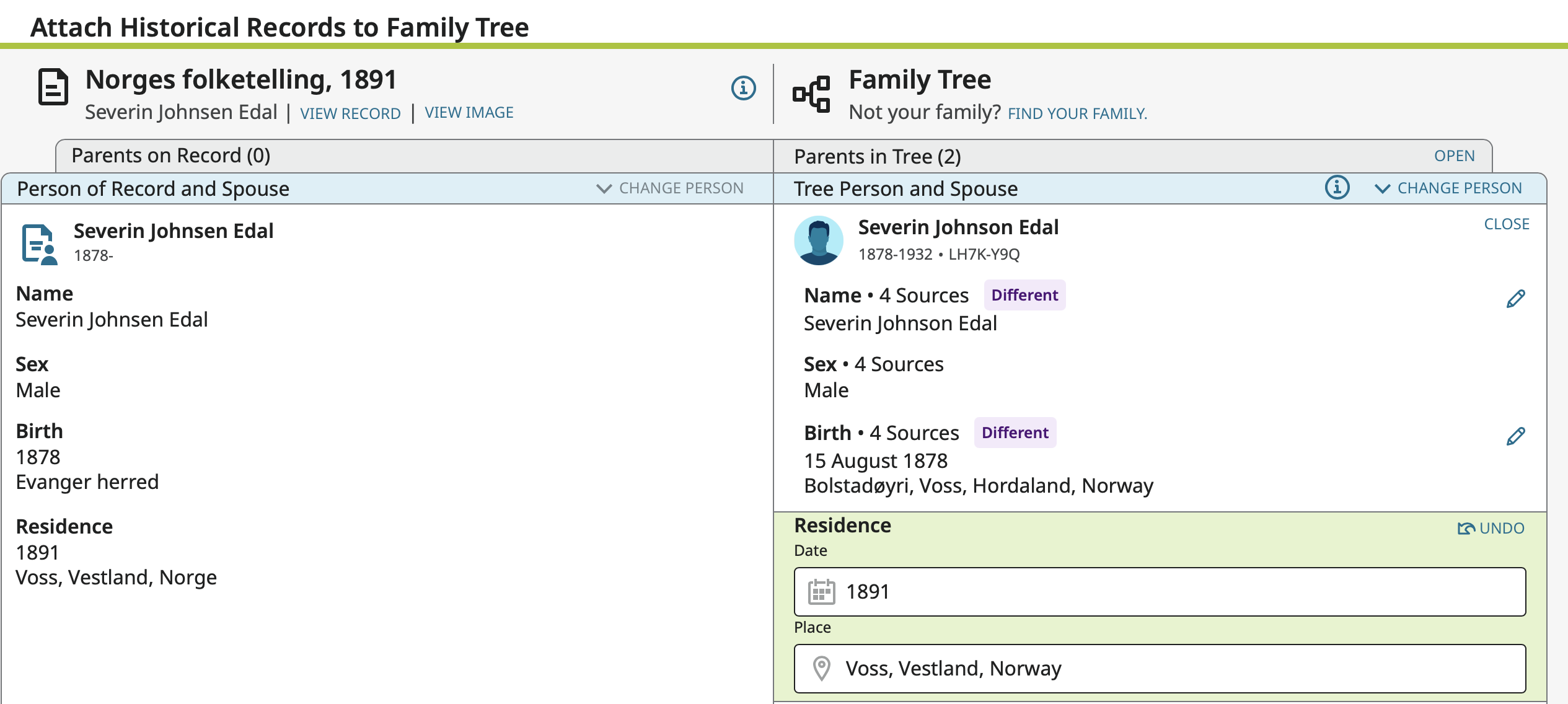Undo the added Residence information

pos(1491,529)
